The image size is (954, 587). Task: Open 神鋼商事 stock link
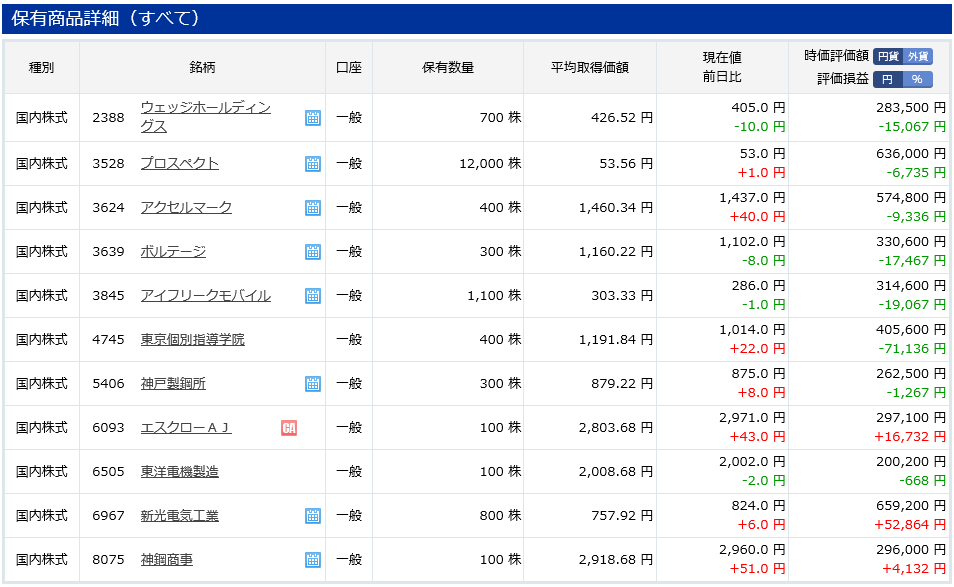click(x=167, y=560)
